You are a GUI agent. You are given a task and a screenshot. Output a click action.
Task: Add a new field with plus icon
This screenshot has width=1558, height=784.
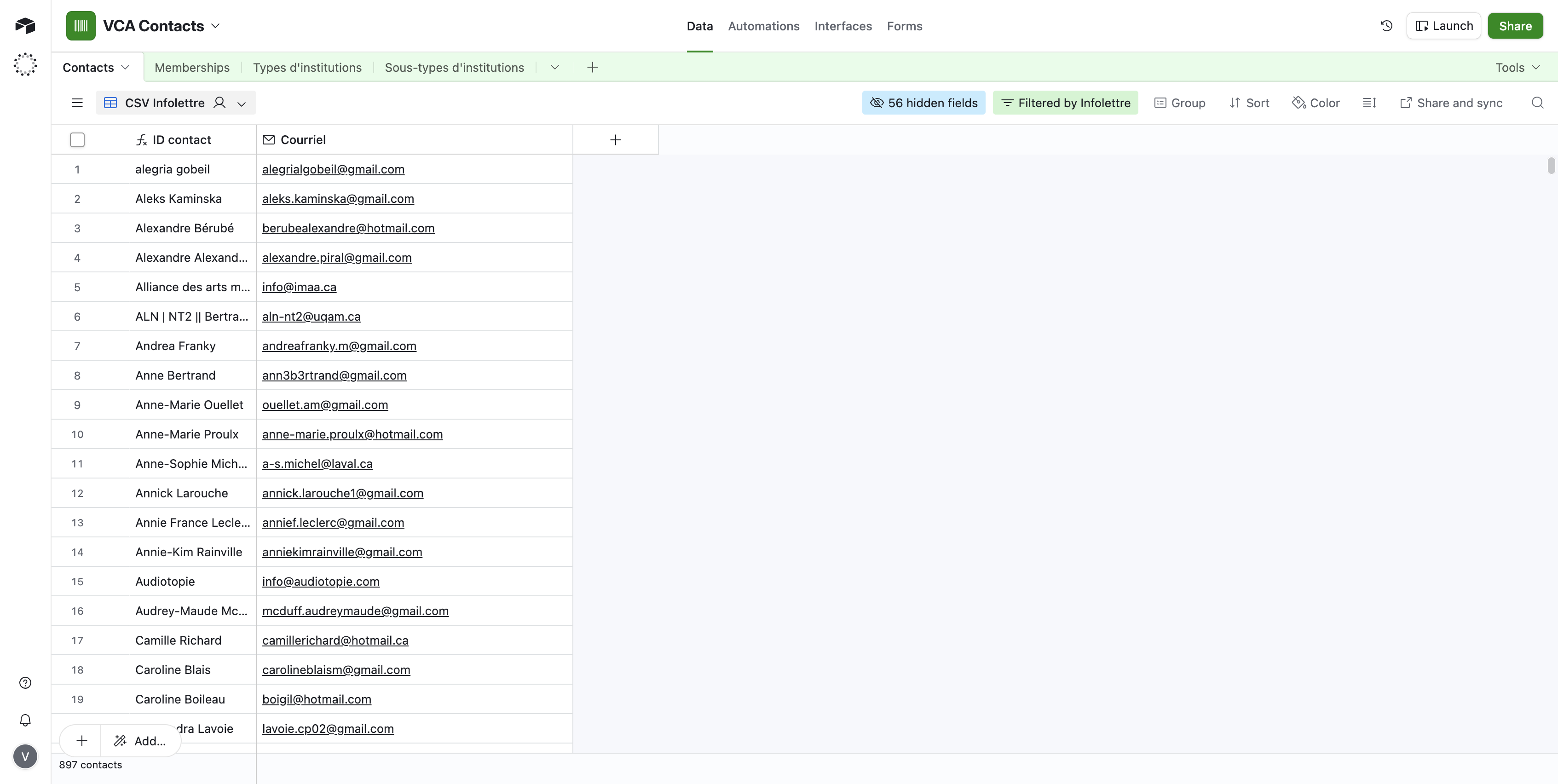[x=615, y=140]
